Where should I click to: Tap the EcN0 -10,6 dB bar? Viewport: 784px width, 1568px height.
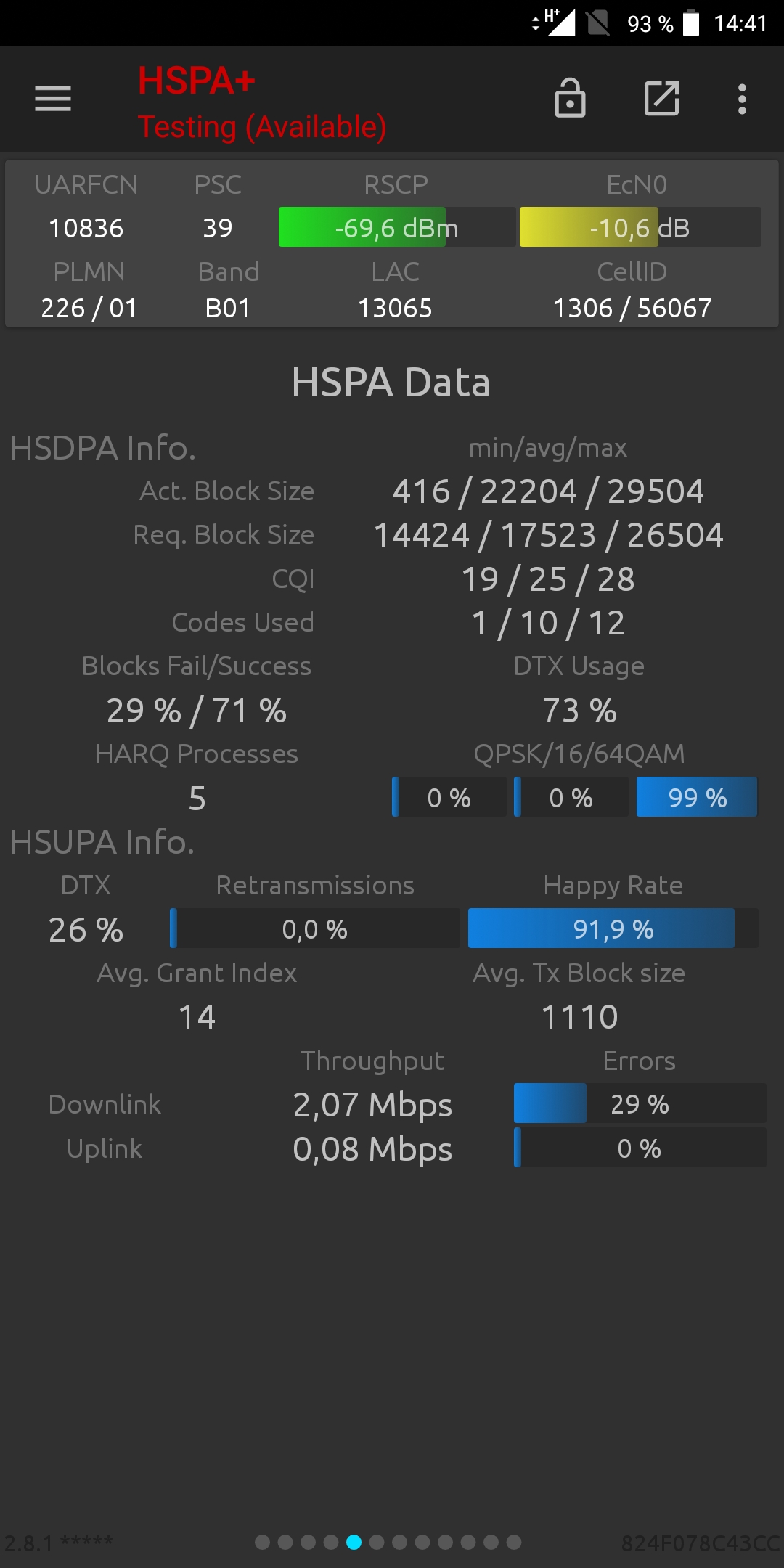(x=640, y=227)
